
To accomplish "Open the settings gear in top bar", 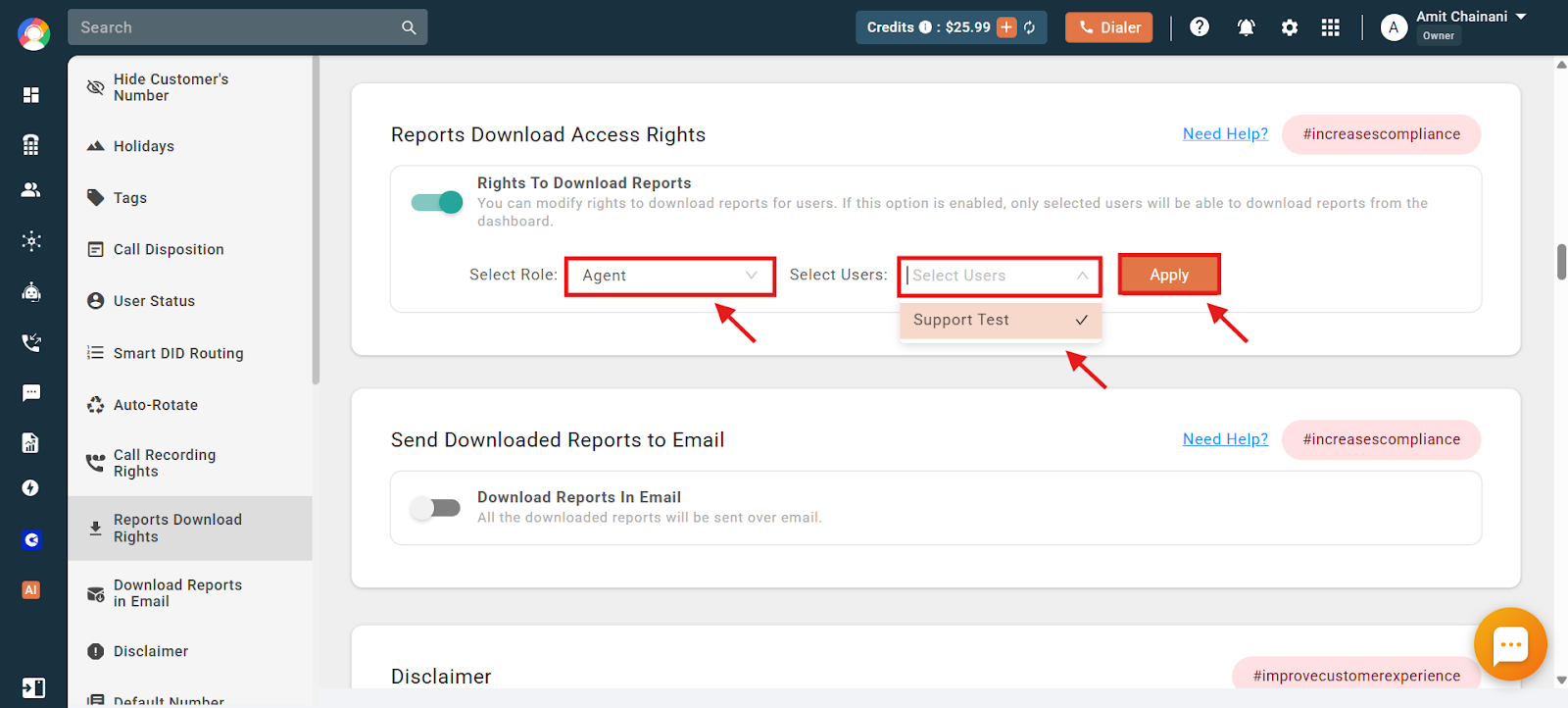I will [x=1290, y=27].
